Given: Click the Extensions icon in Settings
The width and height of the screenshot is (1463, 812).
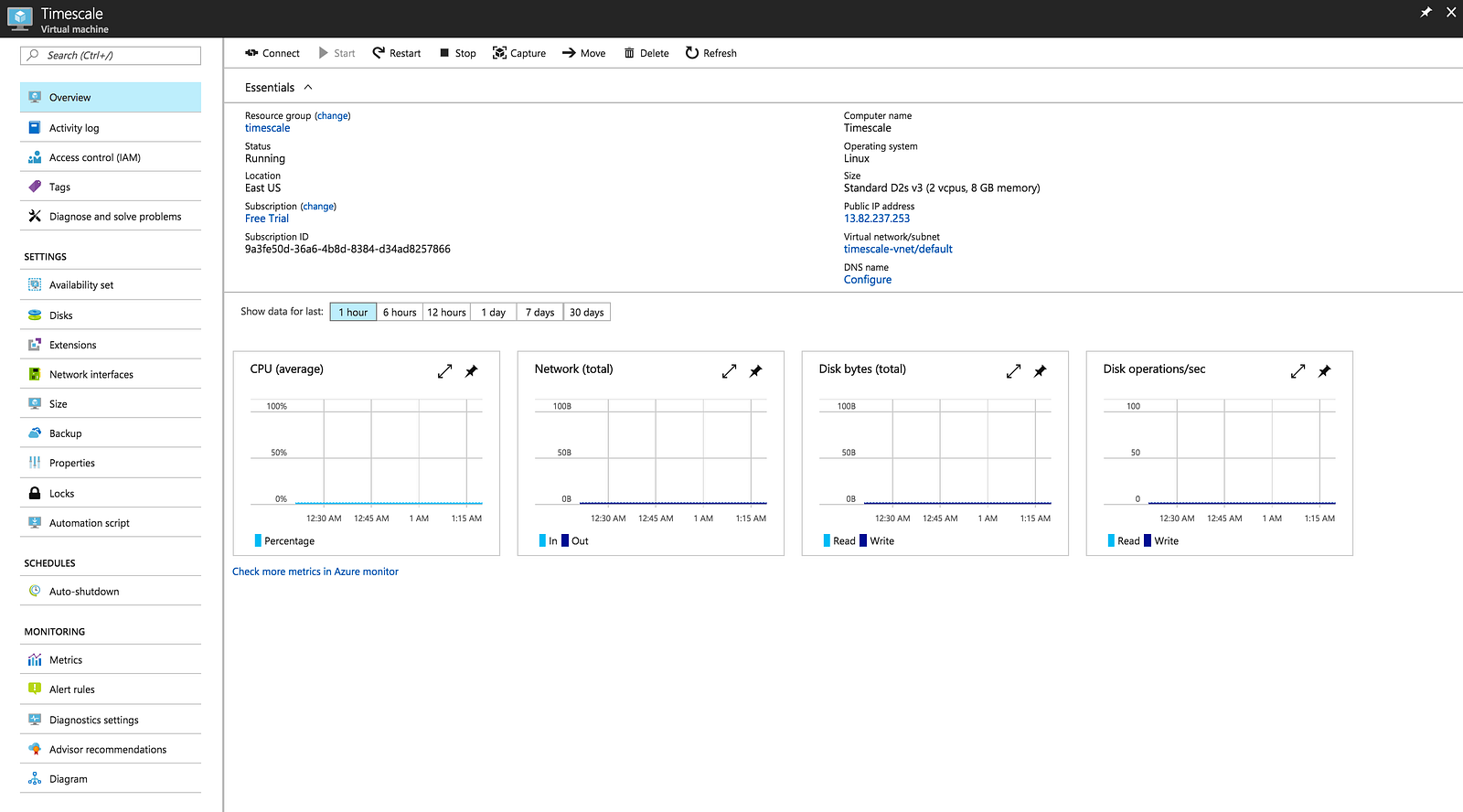Looking at the screenshot, I should tap(35, 345).
